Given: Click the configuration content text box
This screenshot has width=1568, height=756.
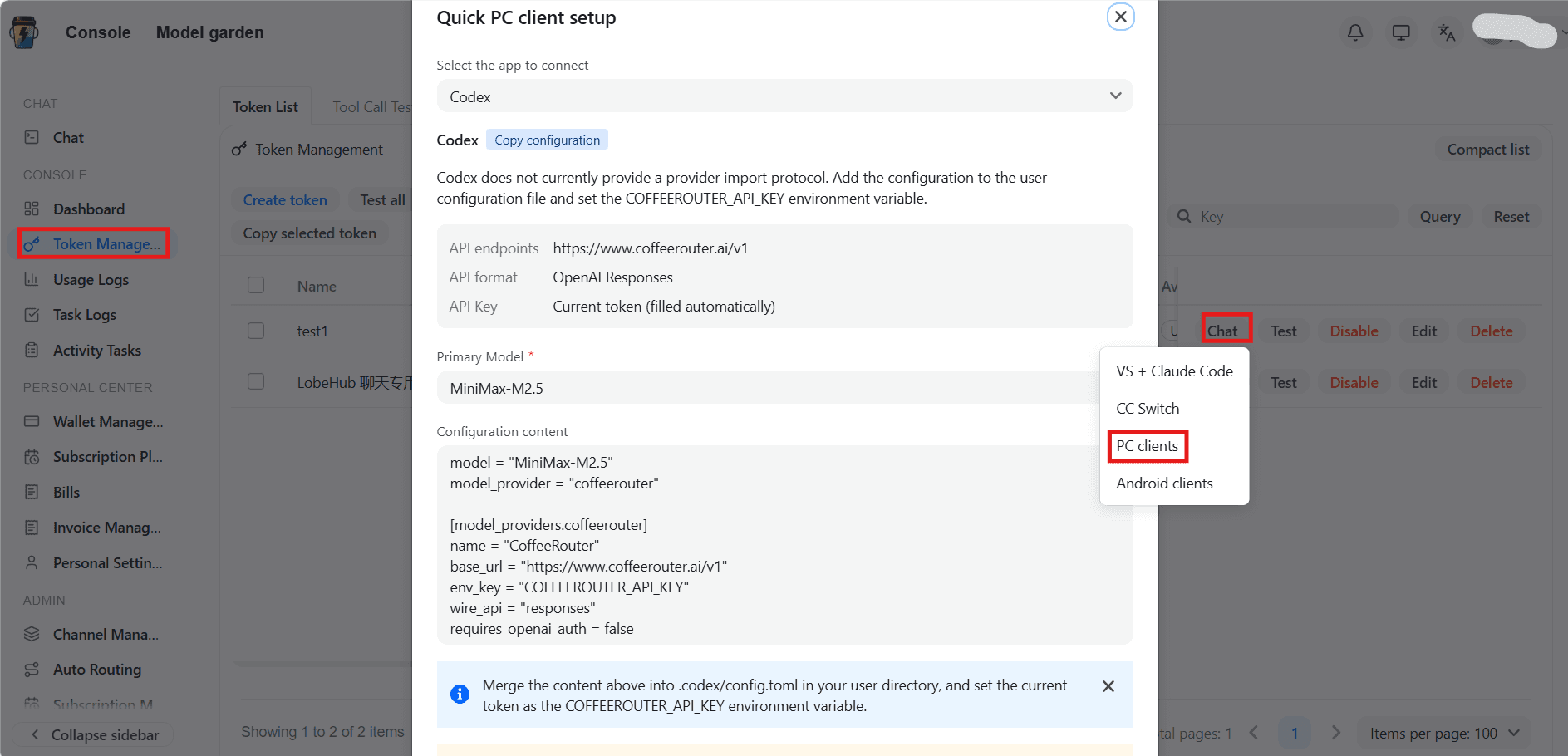Looking at the screenshot, I should (x=784, y=545).
